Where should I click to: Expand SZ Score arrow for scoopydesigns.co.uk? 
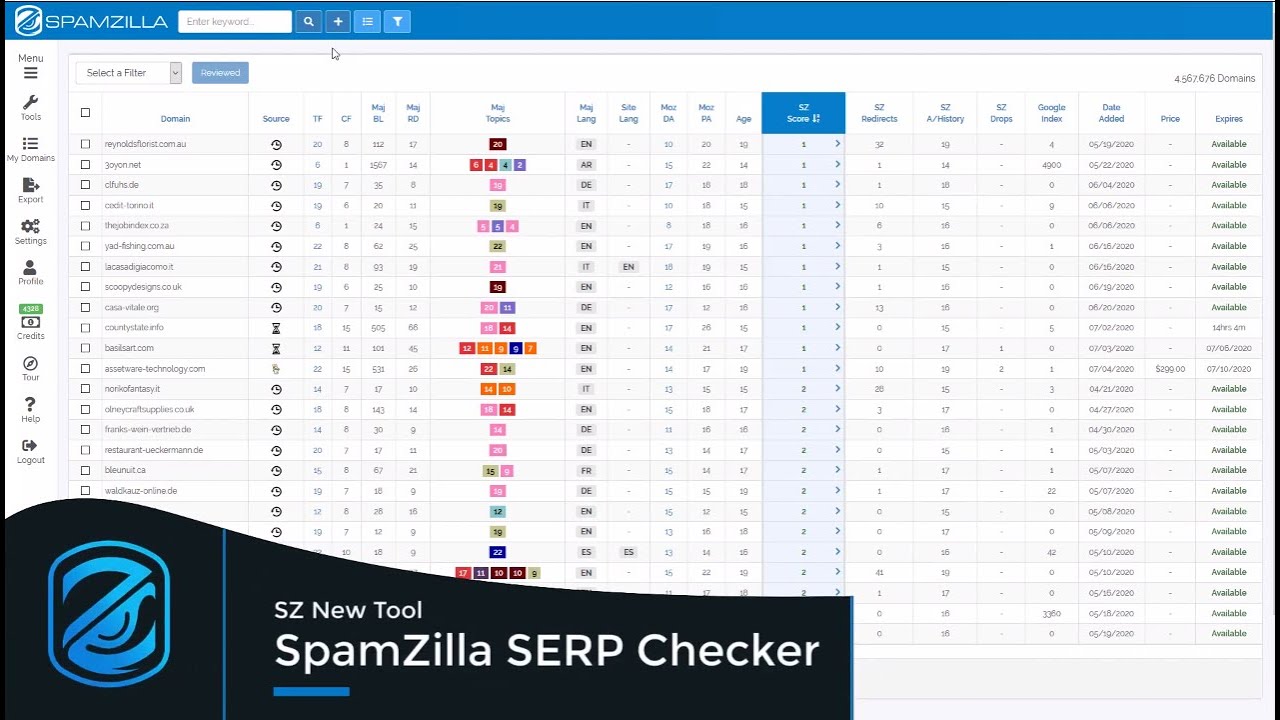pos(837,287)
